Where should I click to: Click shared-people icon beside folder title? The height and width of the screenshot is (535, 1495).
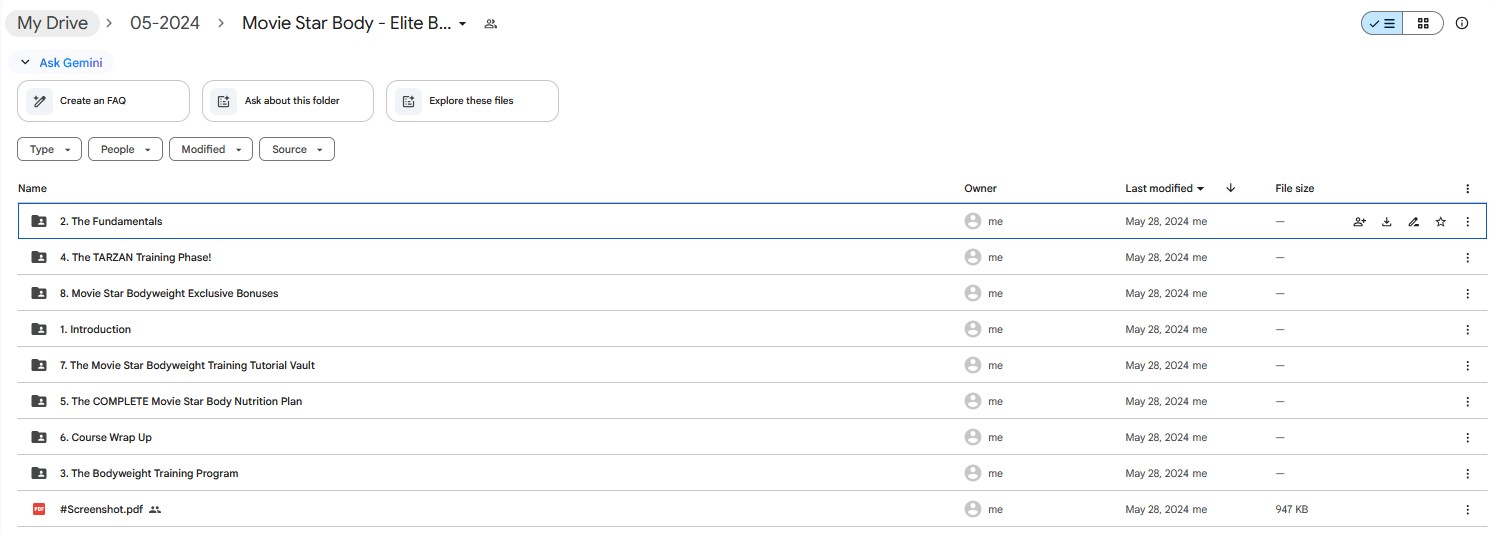(490, 23)
